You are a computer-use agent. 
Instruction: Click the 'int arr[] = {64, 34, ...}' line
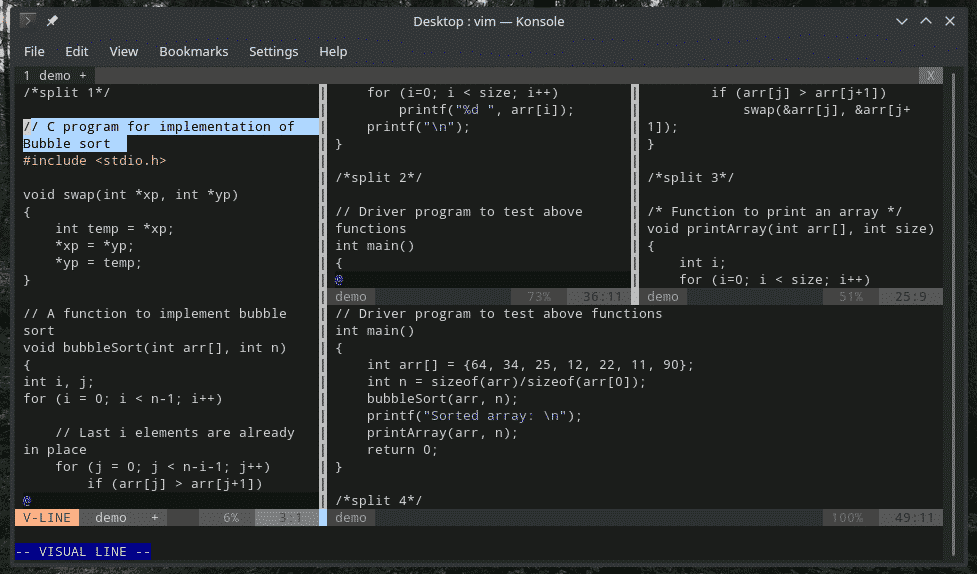coord(530,365)
